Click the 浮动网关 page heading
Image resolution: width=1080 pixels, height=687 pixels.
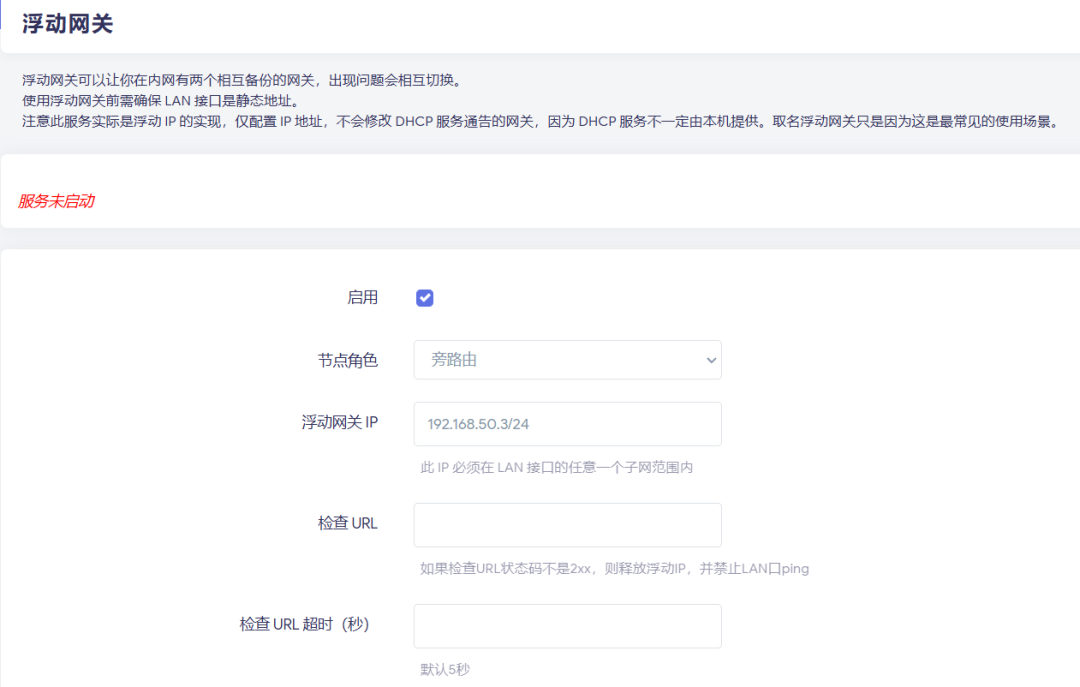click(x=67, y=25)
